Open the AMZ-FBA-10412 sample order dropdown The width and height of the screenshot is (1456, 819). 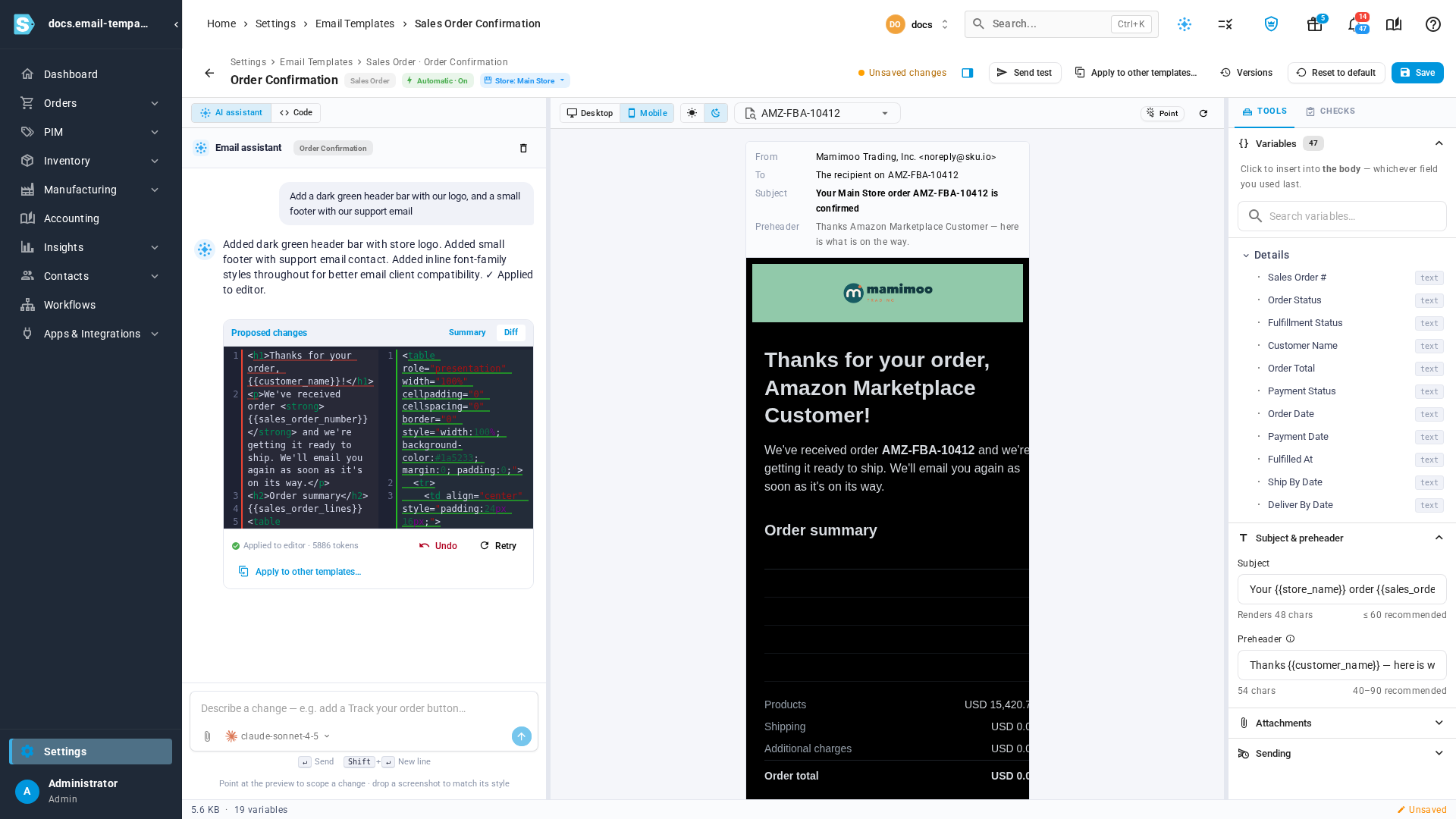coord(817,113)
